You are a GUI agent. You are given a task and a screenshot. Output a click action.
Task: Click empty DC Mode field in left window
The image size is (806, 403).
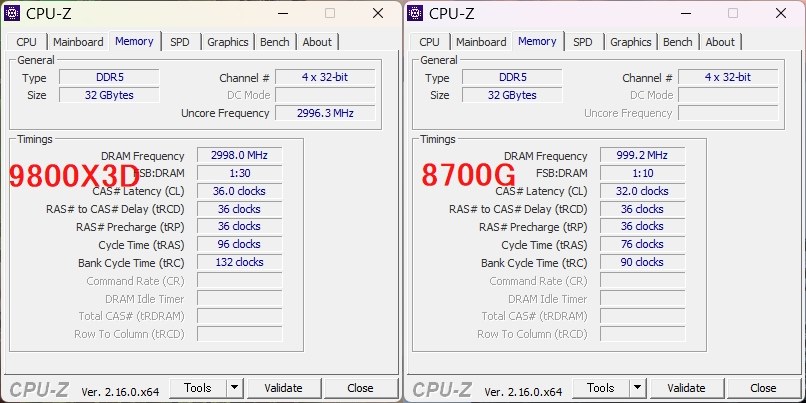(325, 95)
